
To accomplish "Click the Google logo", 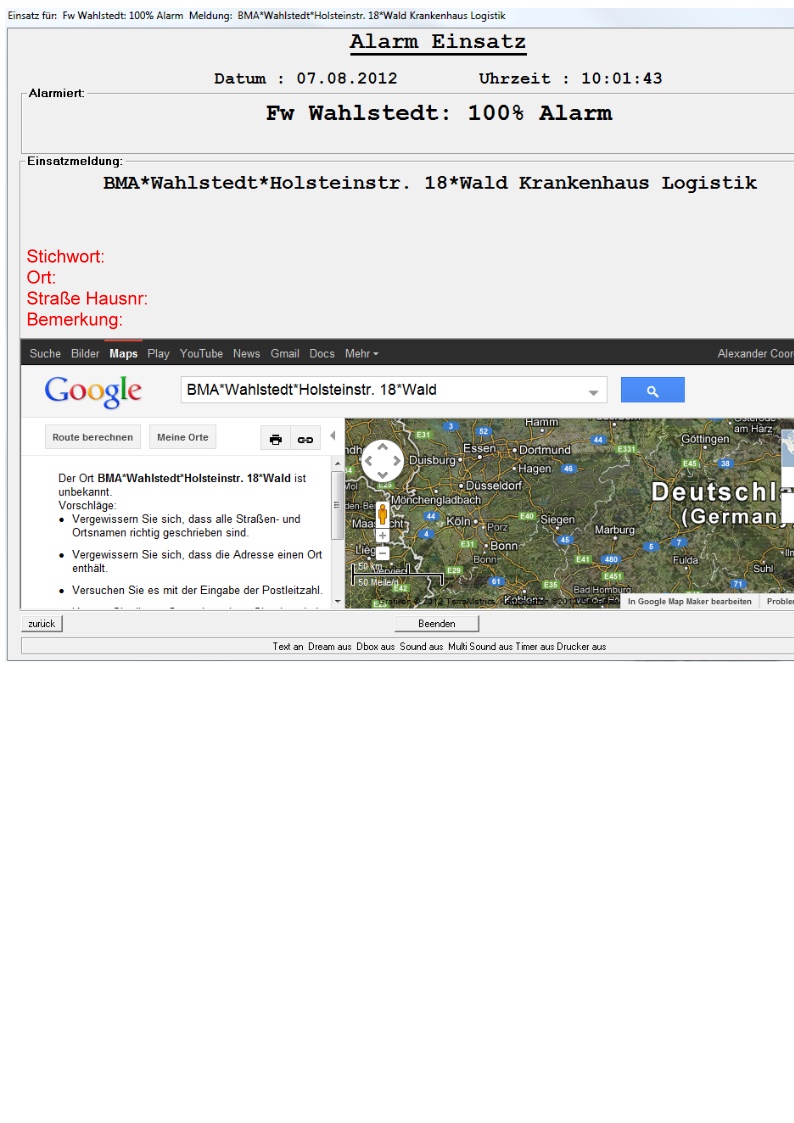I will tap(93, 391).
